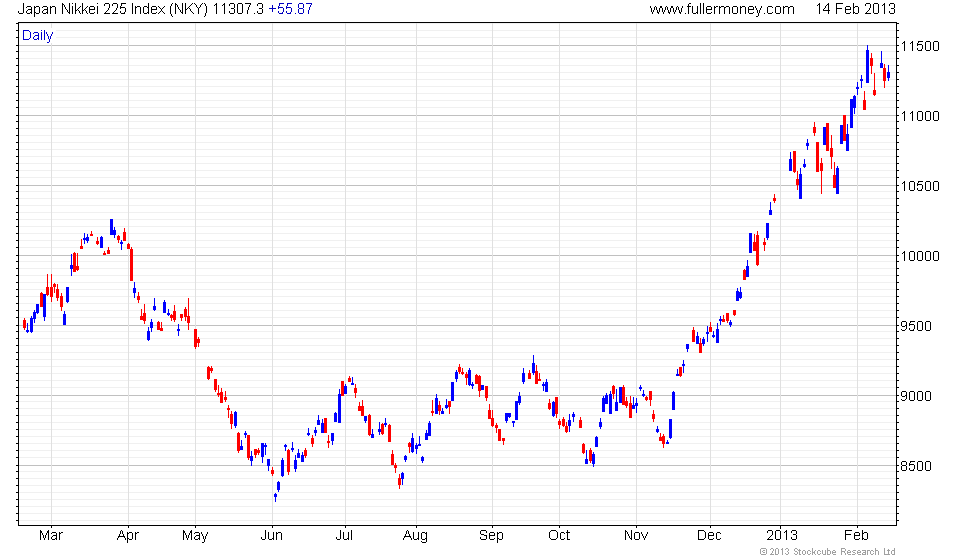
Task: Click the Jun month axis label
Action: click(x=273, y=535)
